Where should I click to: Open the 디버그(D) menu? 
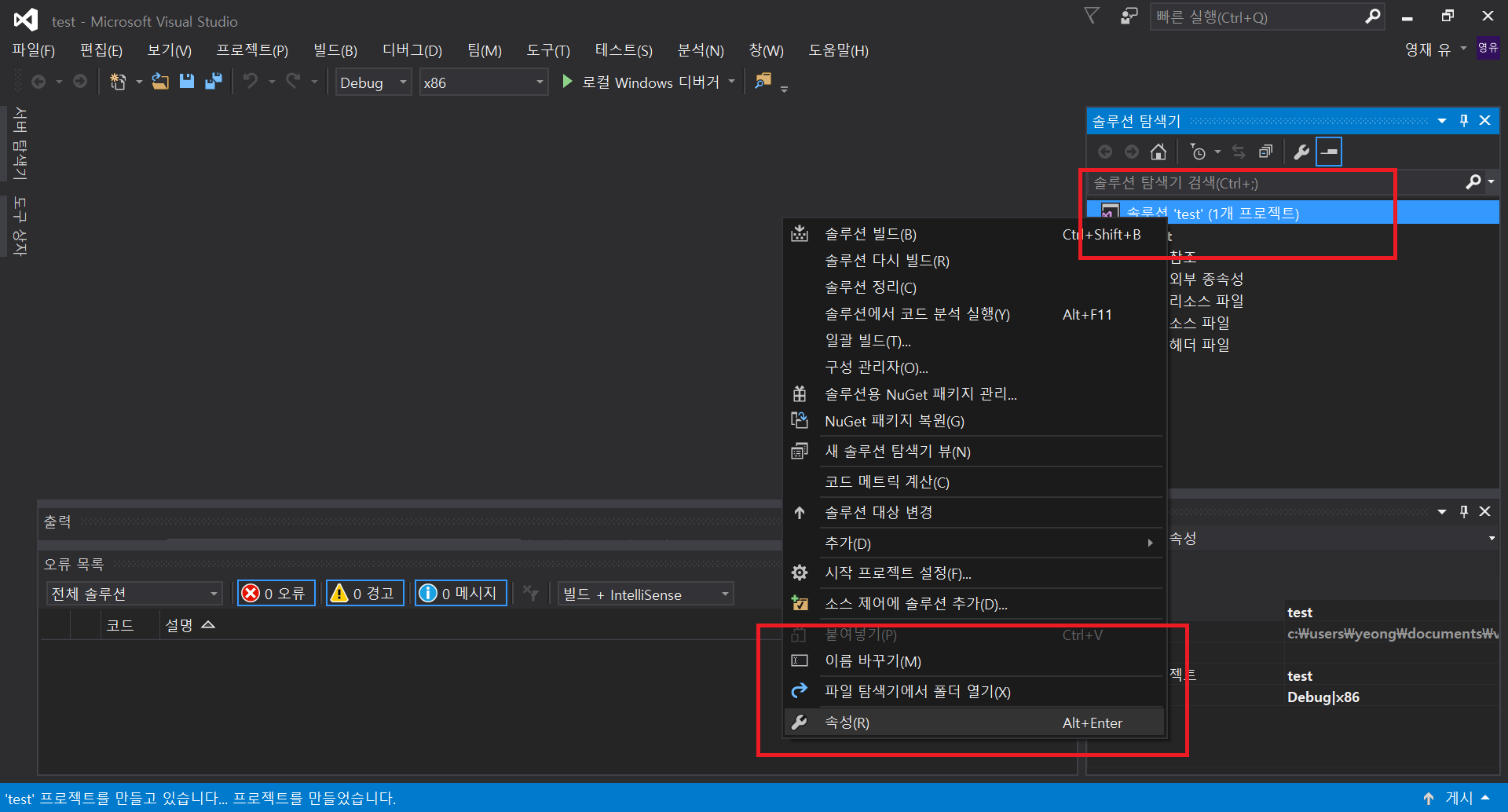pos(412,50)
